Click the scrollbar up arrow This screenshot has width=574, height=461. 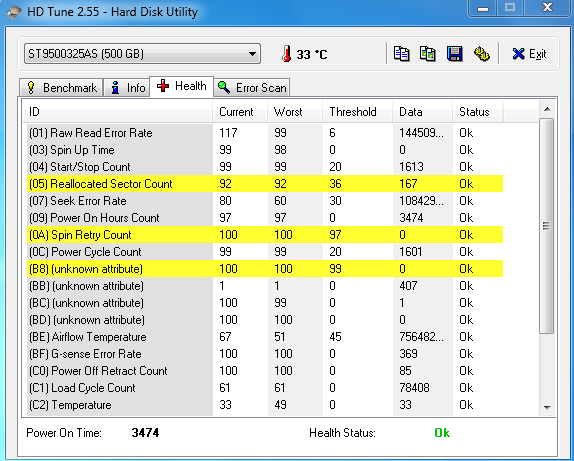(547, 109)
